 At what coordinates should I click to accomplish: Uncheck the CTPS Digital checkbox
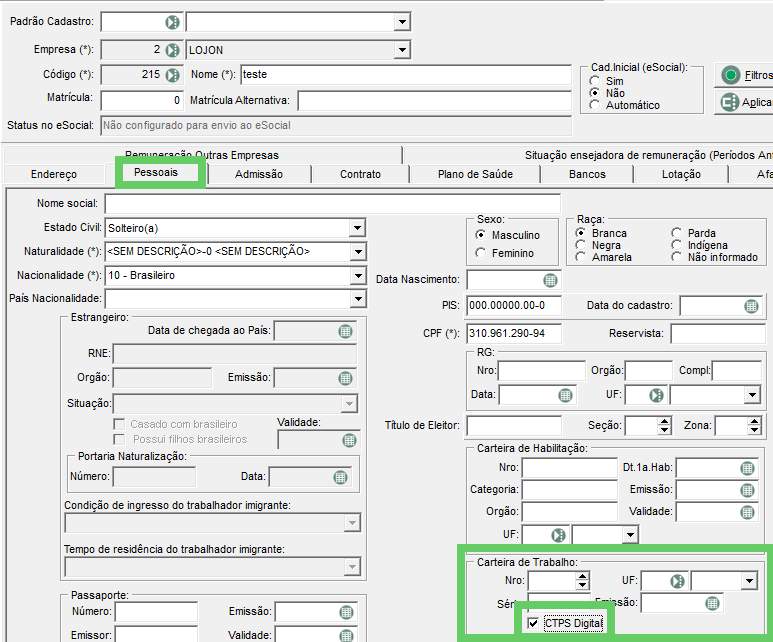click(x=533, y=623)
